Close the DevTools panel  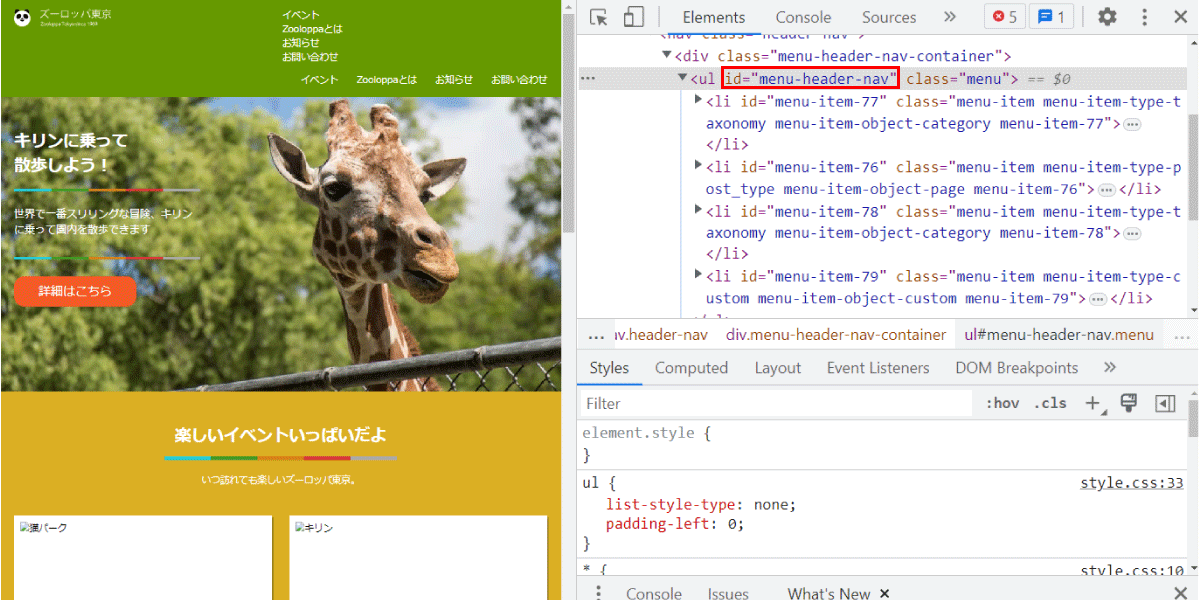1178,17
